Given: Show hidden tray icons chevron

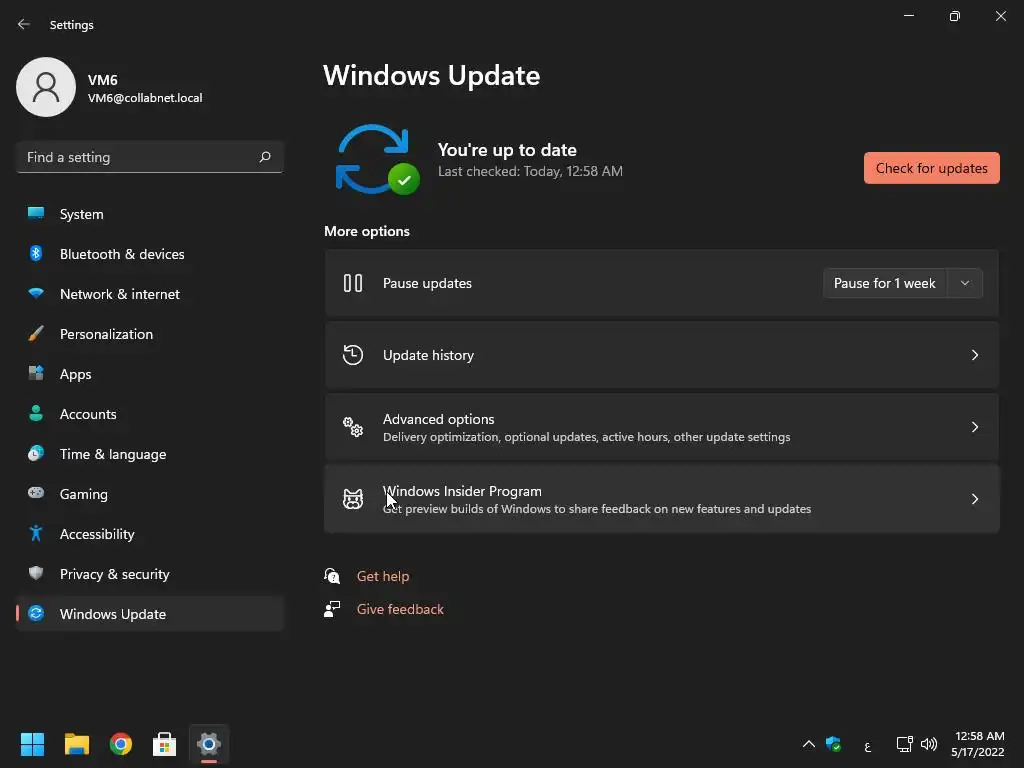Looking at the screenshot, I should [808, 744].
